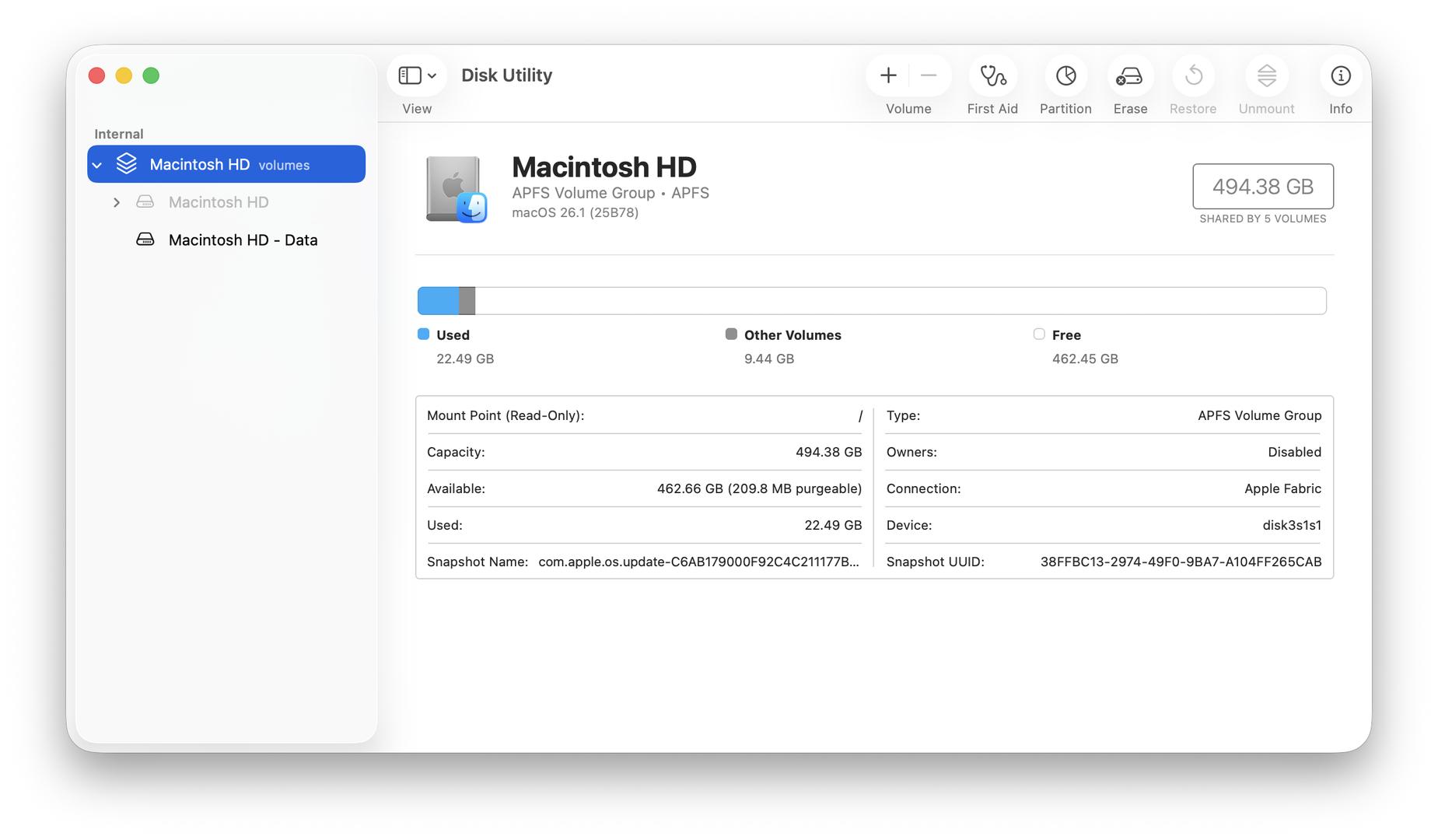Image resolution: width=1438 pixels, height=840 pixels.
Task: Add a volume with the plus icon
Action: [888, 75]
